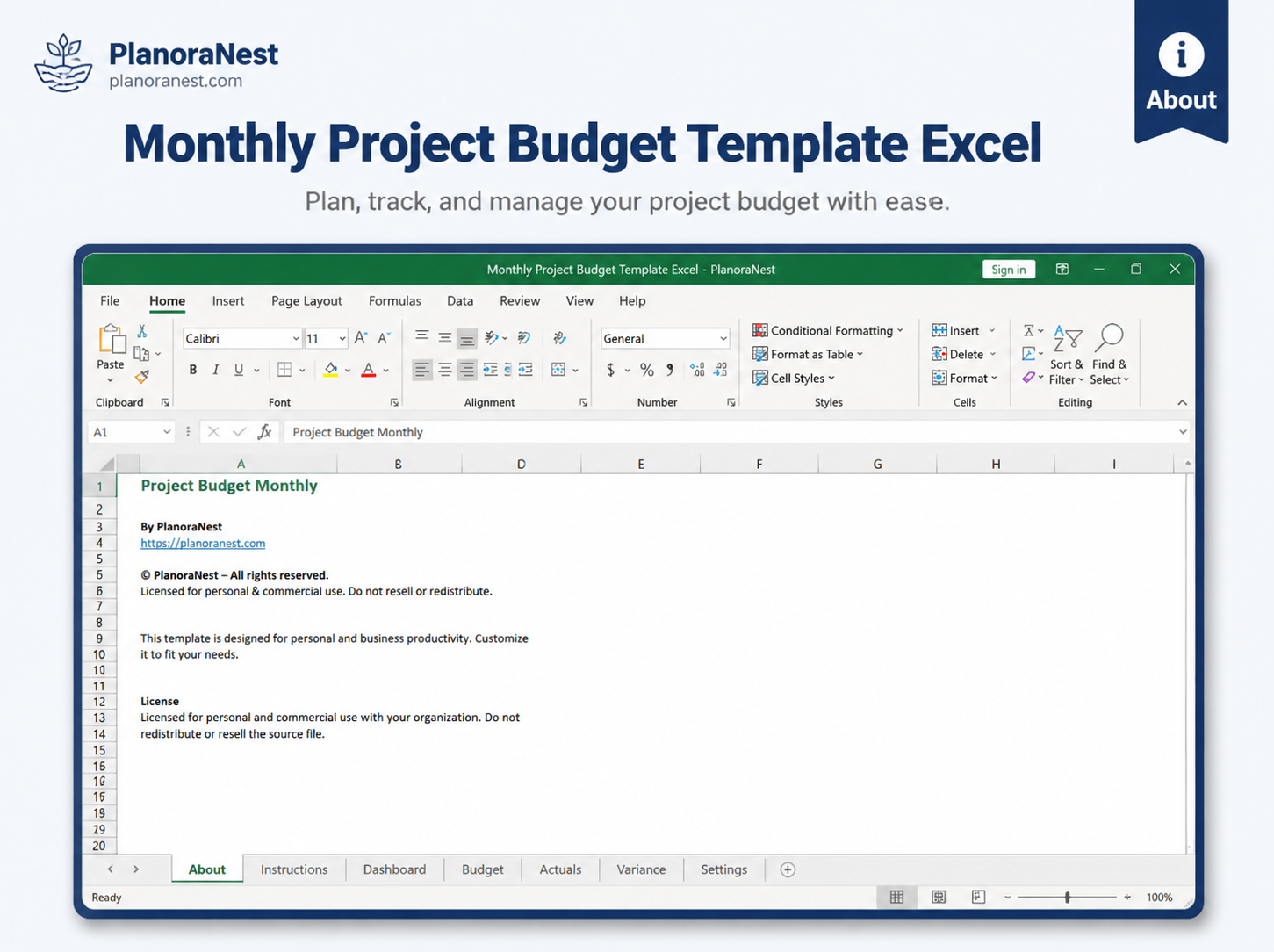Click Increase Decimal icon

coord(697,370)
